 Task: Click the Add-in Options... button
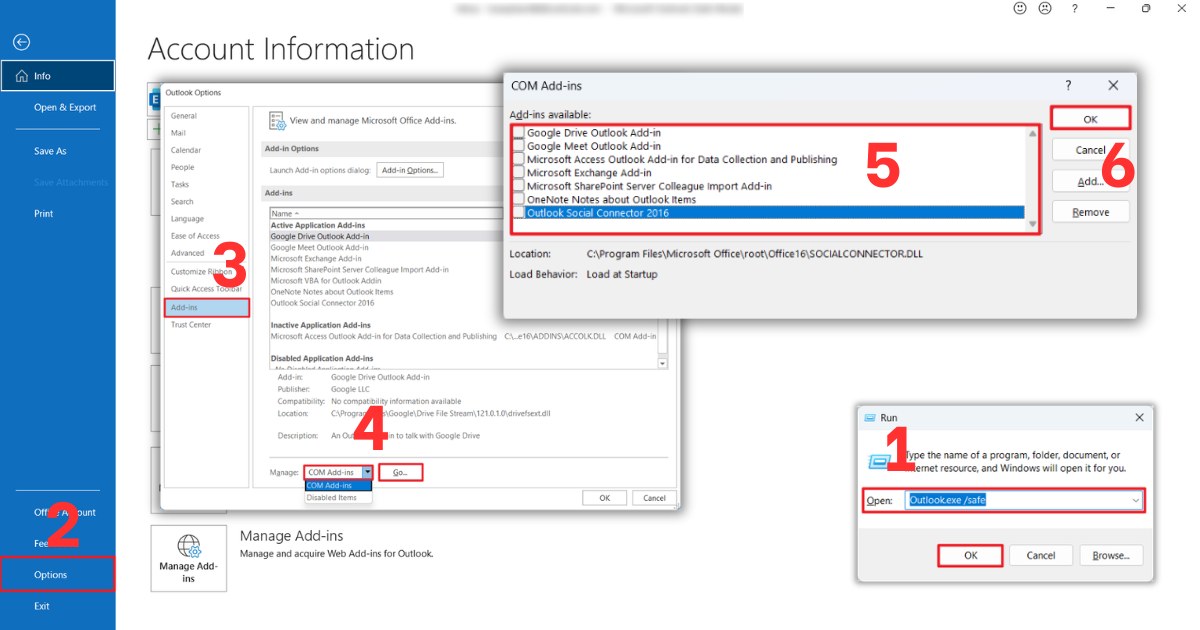pos(410,170)
